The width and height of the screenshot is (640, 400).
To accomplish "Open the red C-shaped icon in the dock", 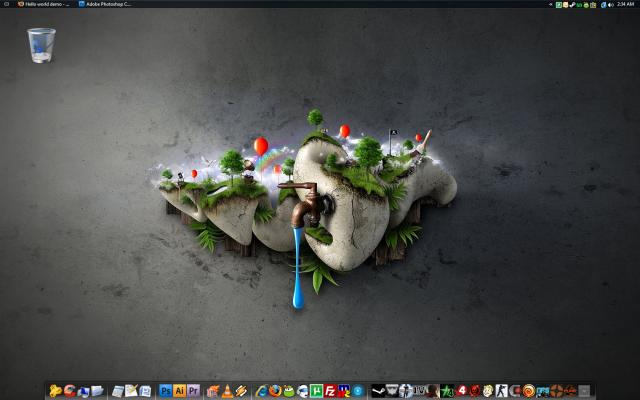I will click(69, 391).
